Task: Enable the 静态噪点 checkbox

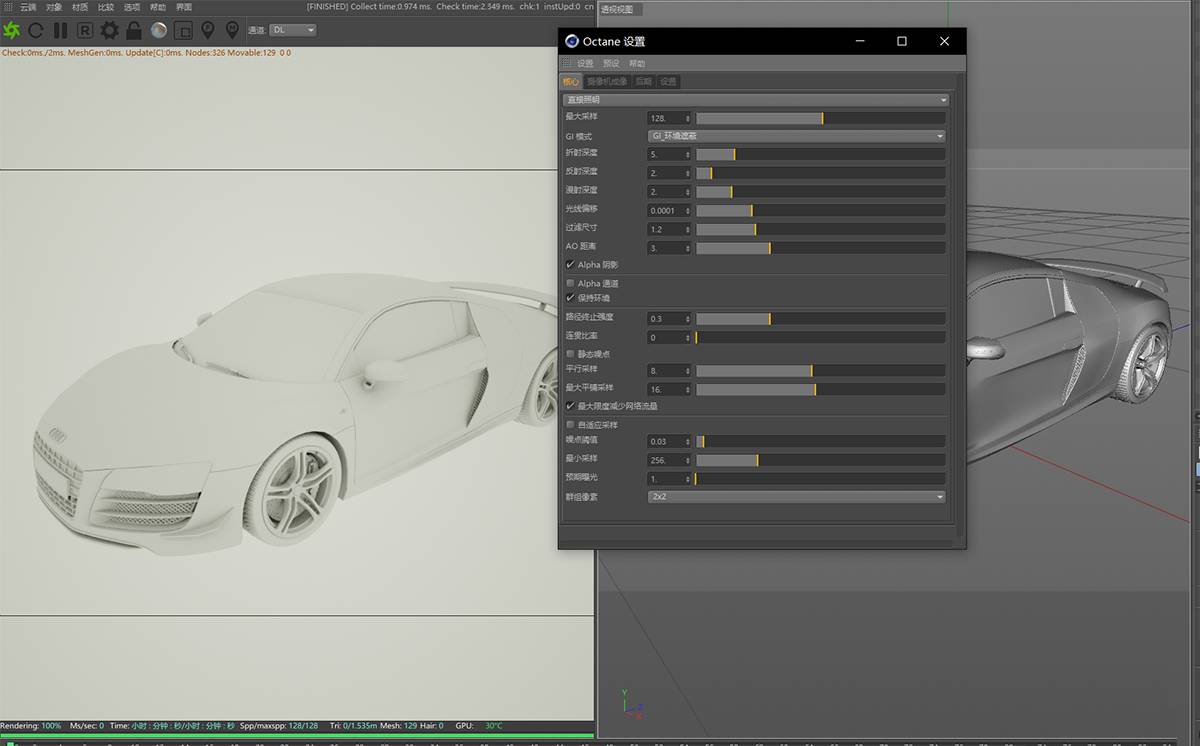Action: pyautogui.click(x=570, y=353)
